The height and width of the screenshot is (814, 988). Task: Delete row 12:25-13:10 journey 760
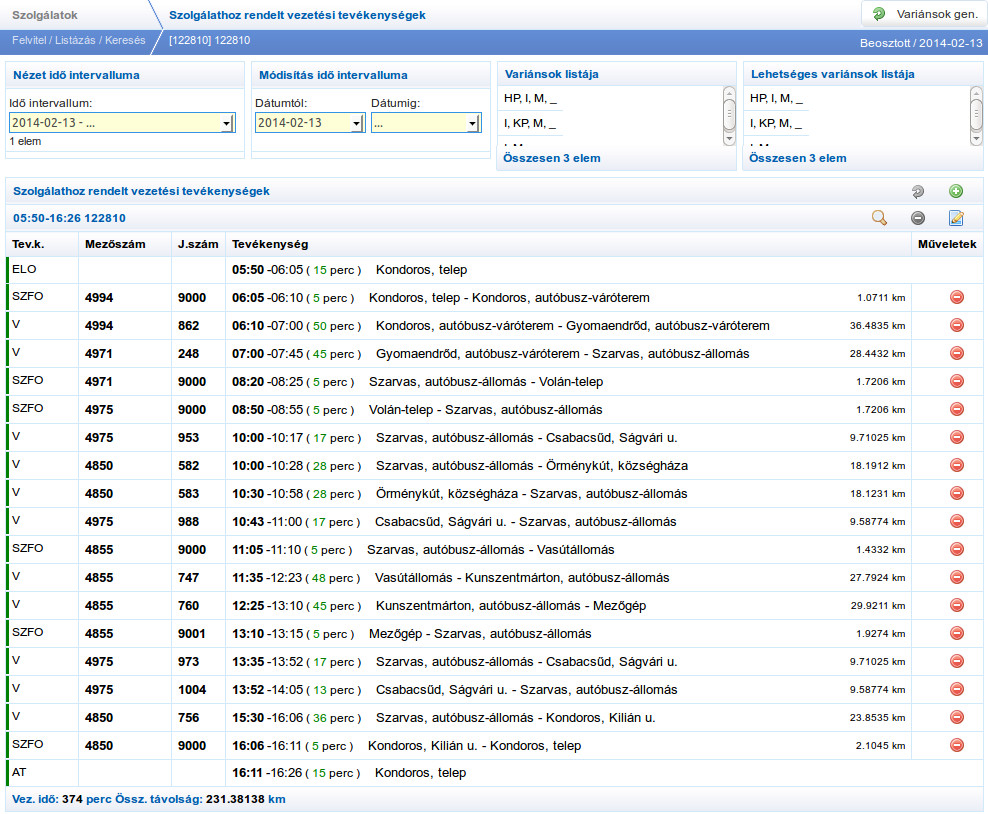tap(956, 605)
